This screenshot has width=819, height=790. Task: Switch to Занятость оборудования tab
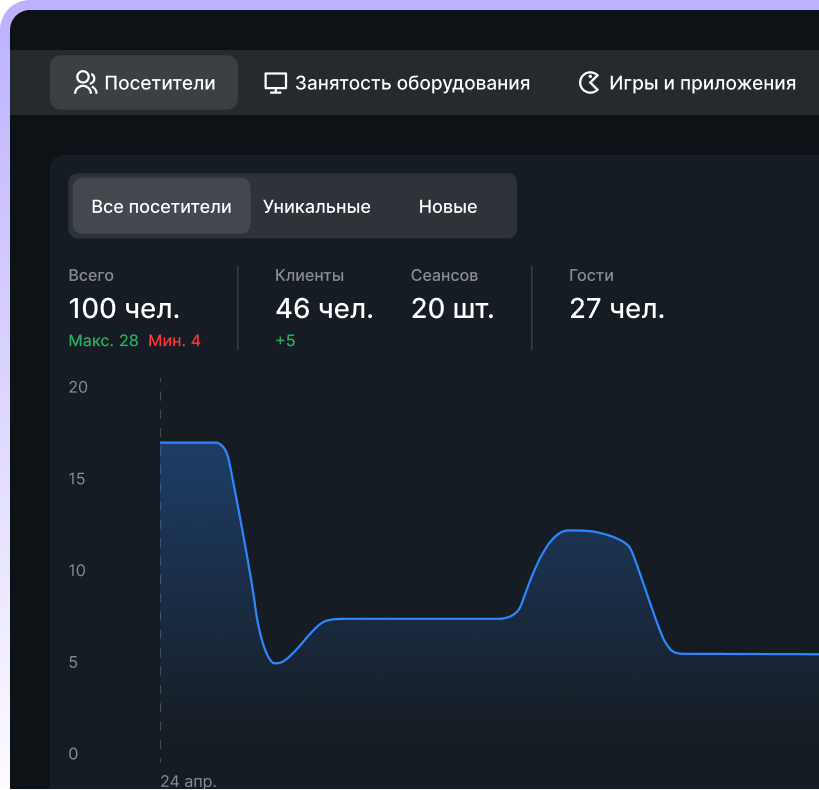[x=397, y=83]
